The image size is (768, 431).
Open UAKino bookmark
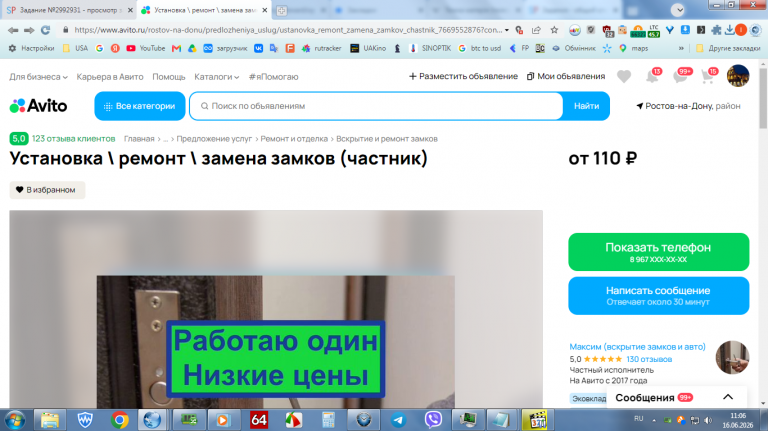tap(368, 48)
